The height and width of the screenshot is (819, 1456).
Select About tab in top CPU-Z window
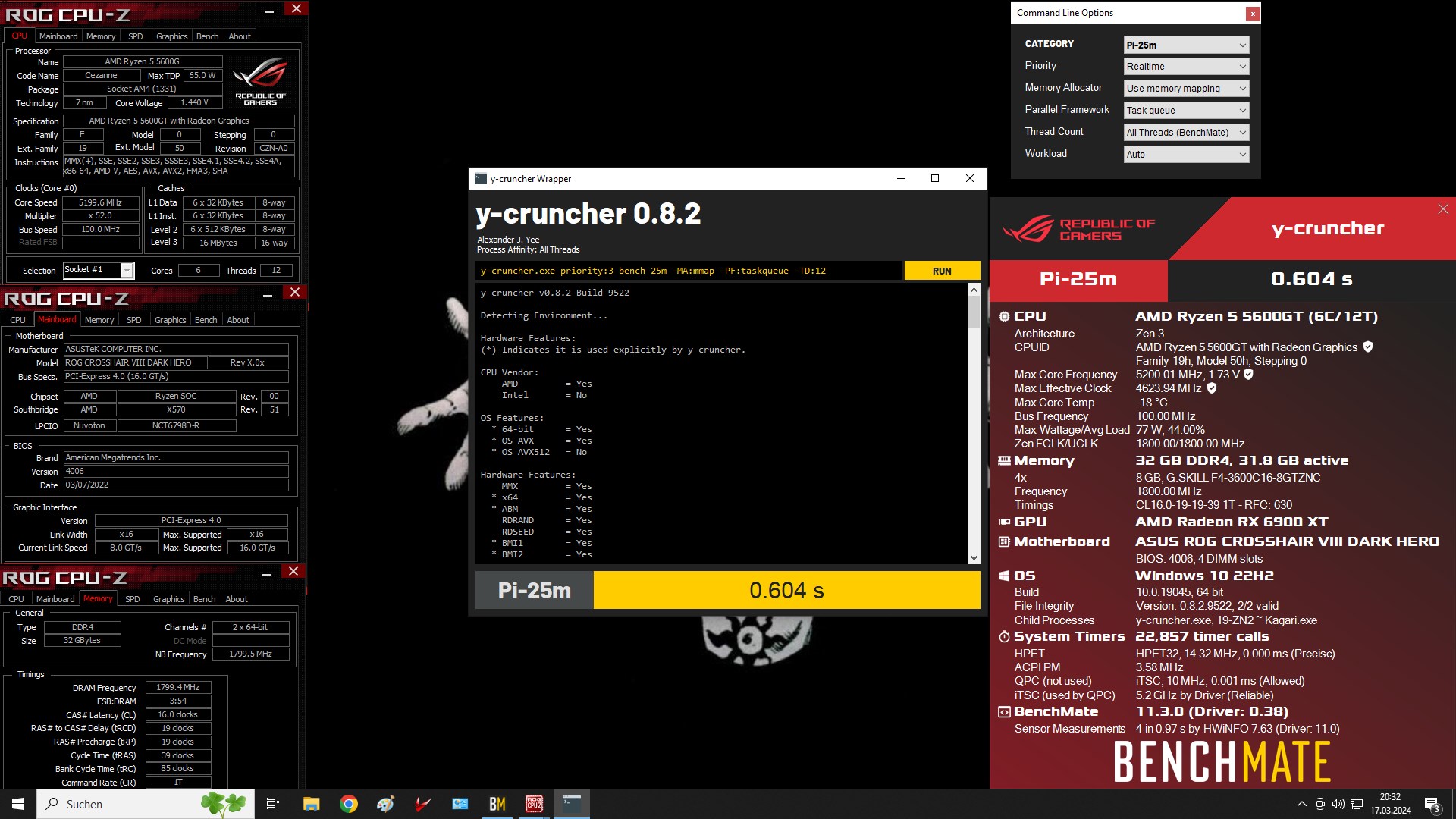pyautogui.click(x=240, y=36)
